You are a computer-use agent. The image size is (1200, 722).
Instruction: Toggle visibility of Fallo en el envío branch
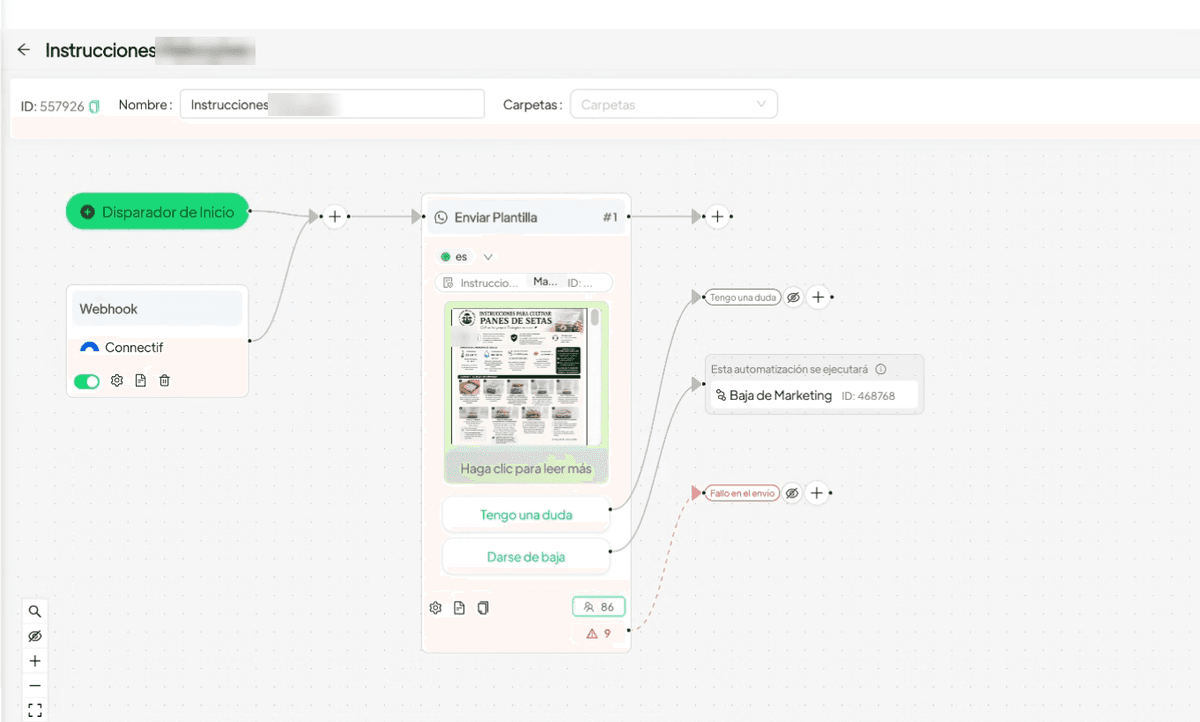(792, 493)
